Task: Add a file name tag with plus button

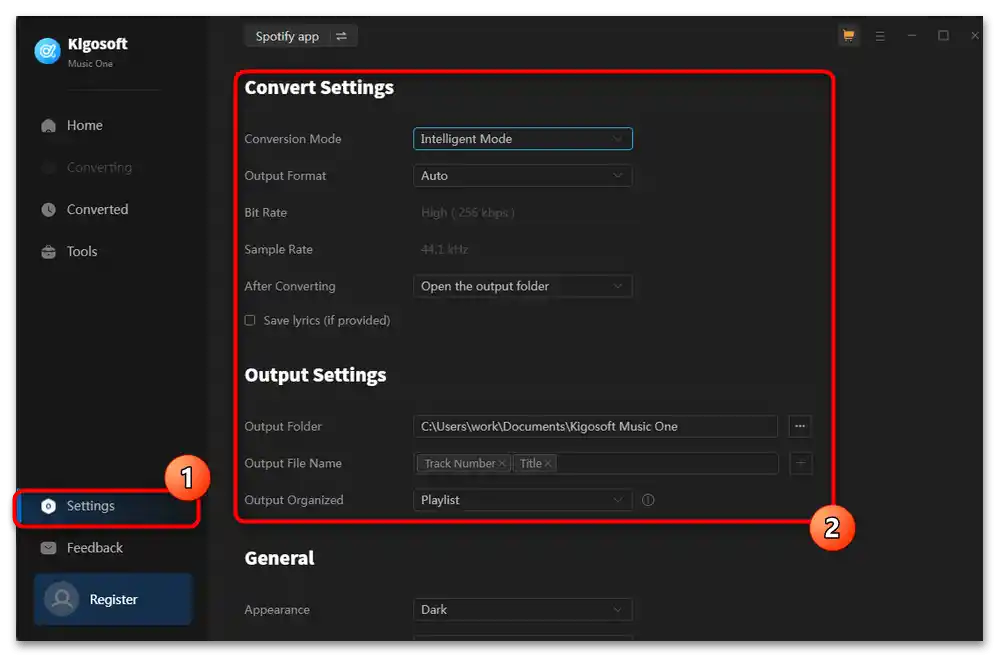Action: [801, 463]
